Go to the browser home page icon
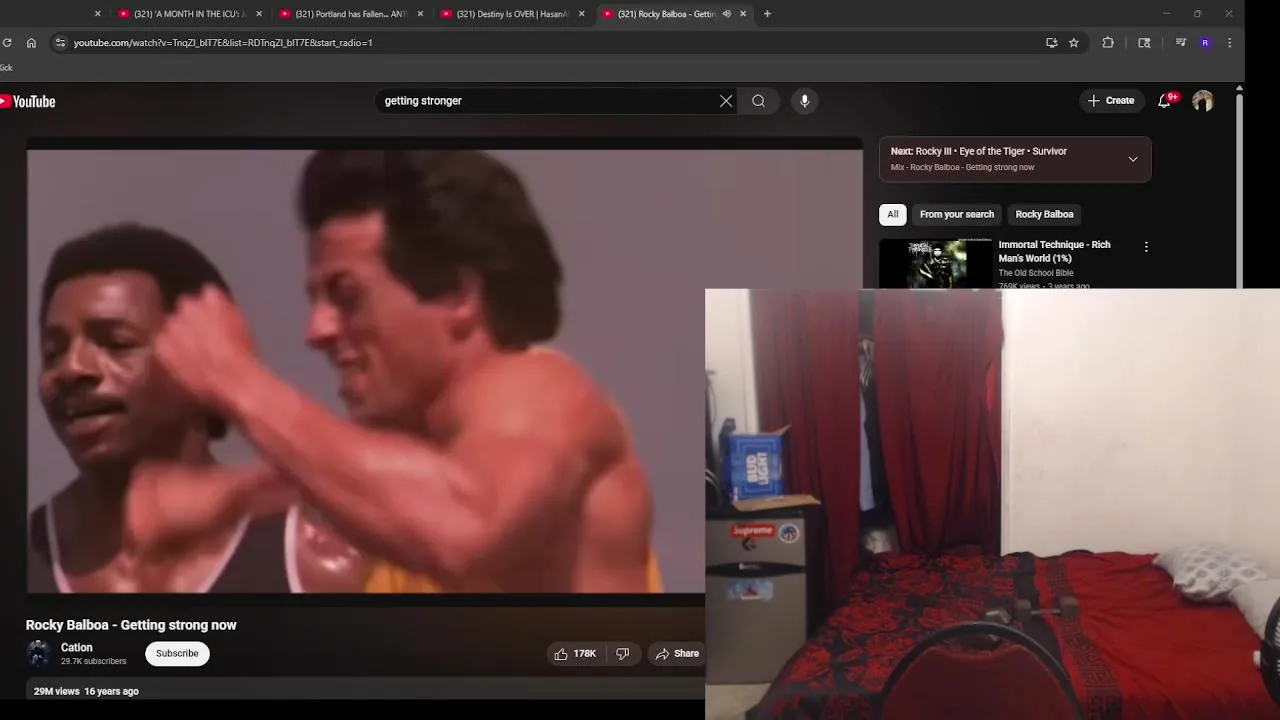Image resolution: width=1280 pixels, height=720 pixels. [31, 43]
